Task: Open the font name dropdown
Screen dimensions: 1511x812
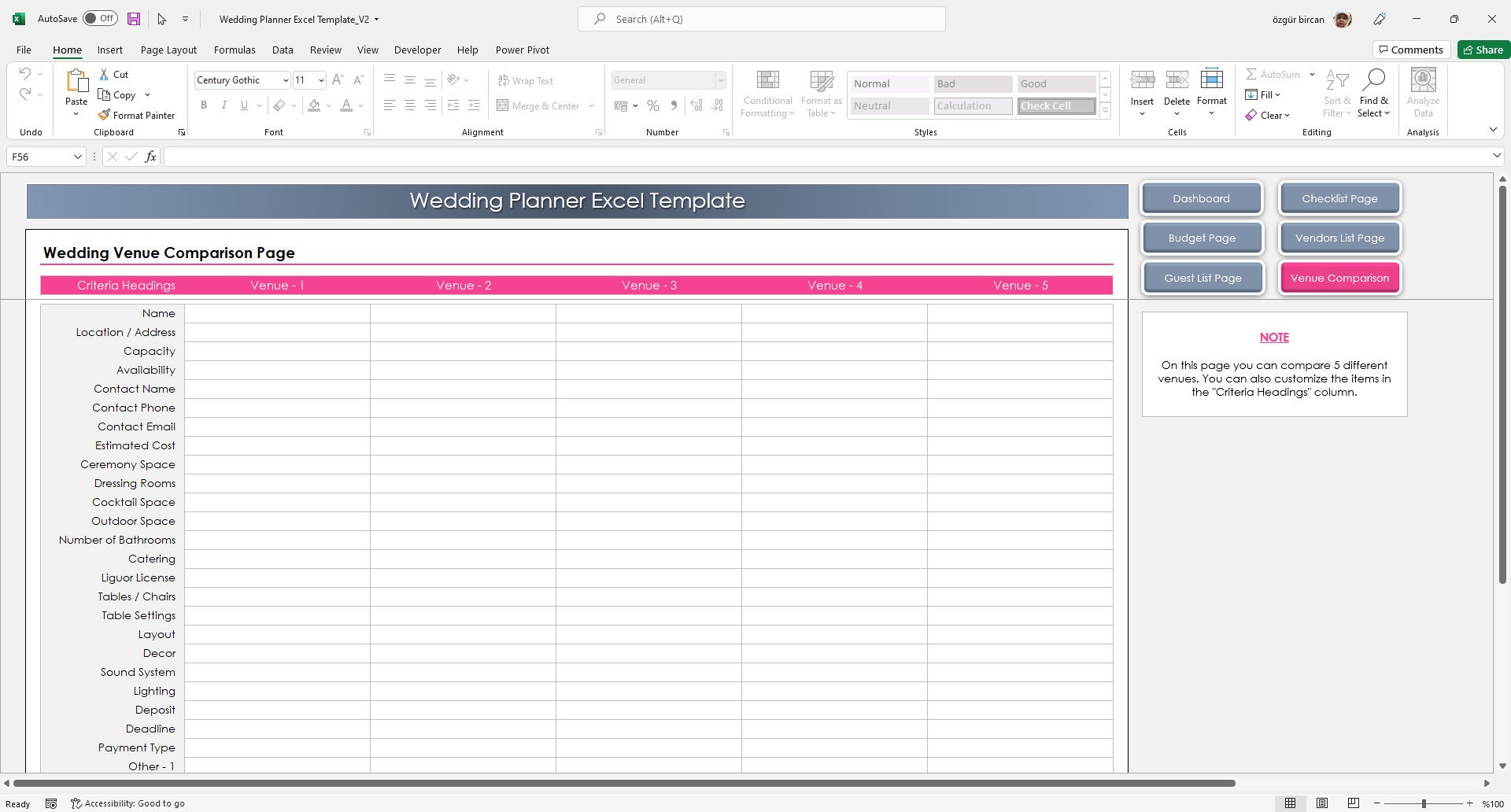Action: tap(285, 79)
